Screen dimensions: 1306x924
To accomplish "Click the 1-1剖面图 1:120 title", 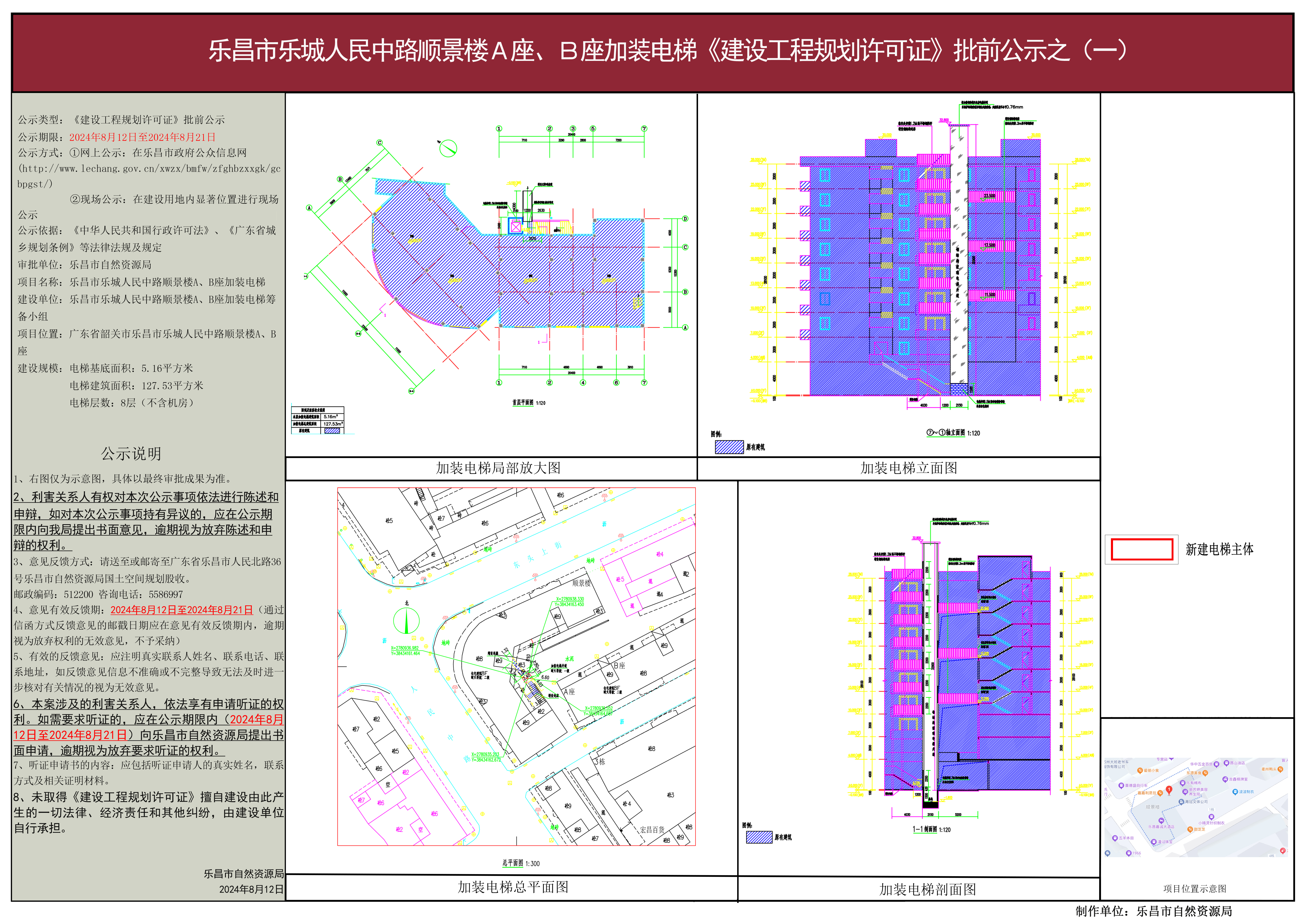I will point(932,830).
